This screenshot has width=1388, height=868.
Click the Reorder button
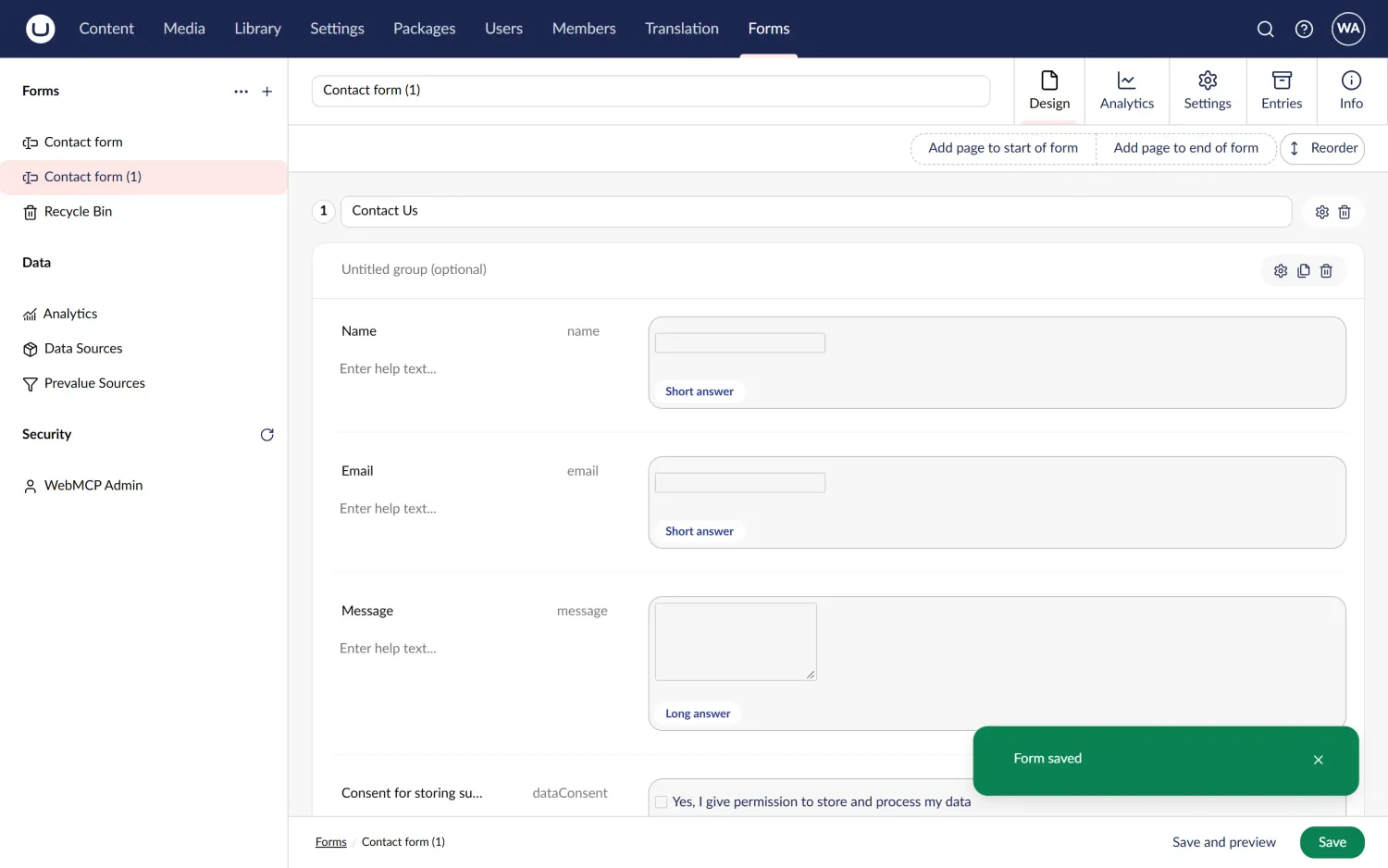click(1322, 148)
